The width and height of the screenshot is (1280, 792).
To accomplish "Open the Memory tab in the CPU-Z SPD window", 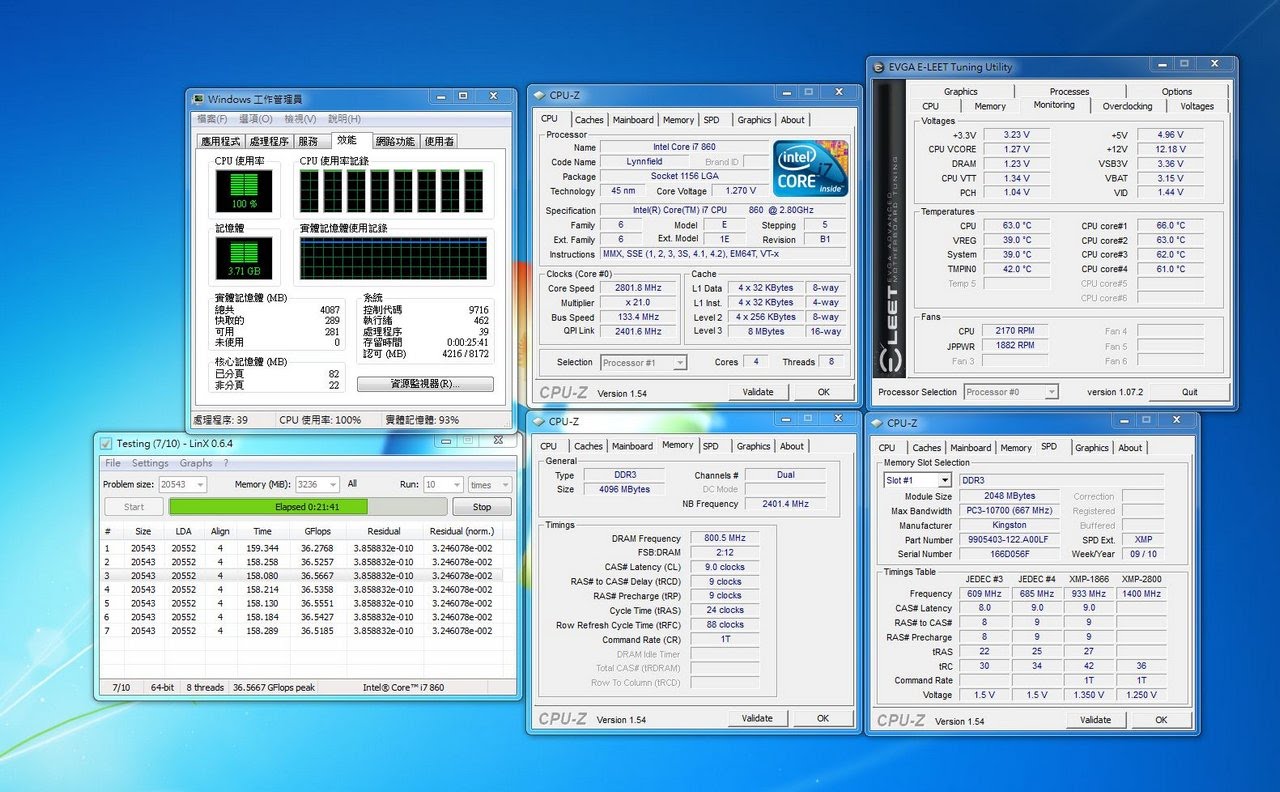I will tap(1016, 448).
